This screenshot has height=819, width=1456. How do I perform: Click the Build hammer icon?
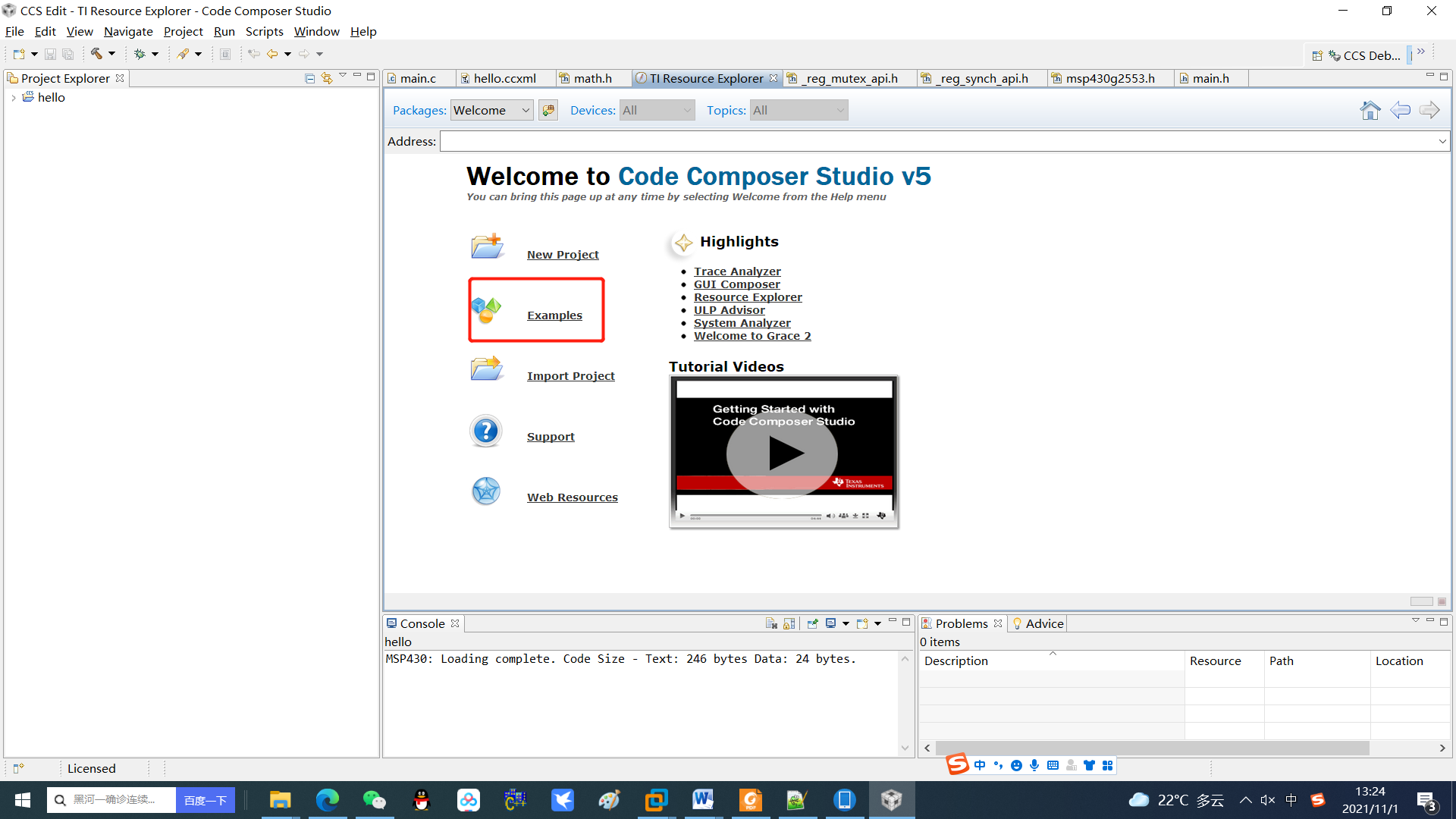pos(96,54)
